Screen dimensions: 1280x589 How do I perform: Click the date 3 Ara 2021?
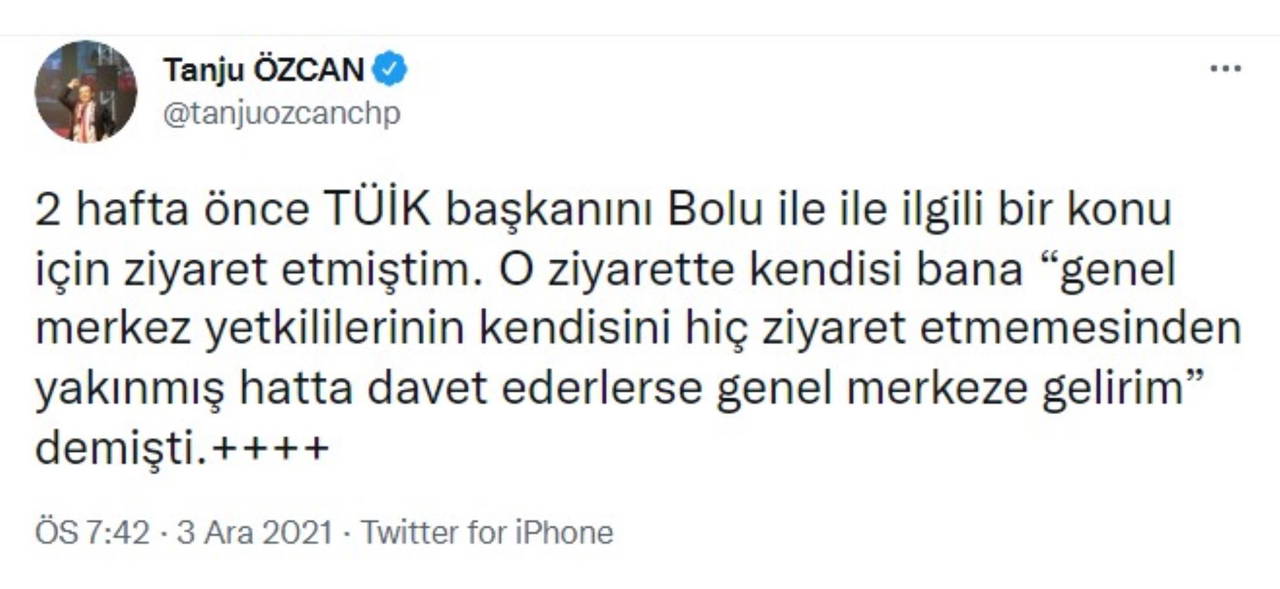click(x=254, y=532)
